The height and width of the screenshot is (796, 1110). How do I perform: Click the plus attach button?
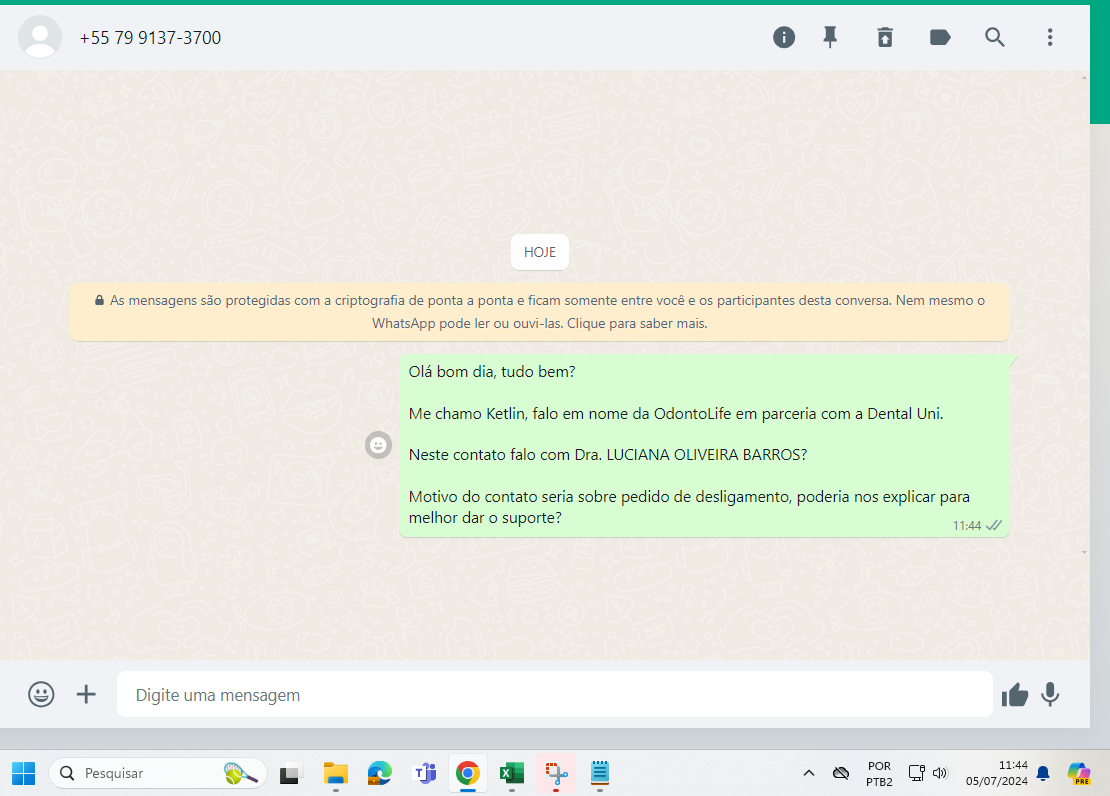(x=86, y=694)
